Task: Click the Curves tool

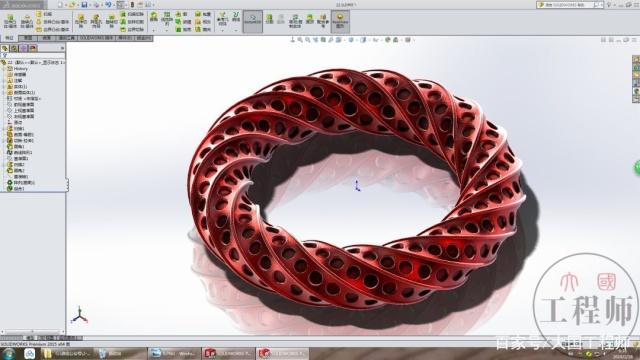Action: (x=236, y=17)
